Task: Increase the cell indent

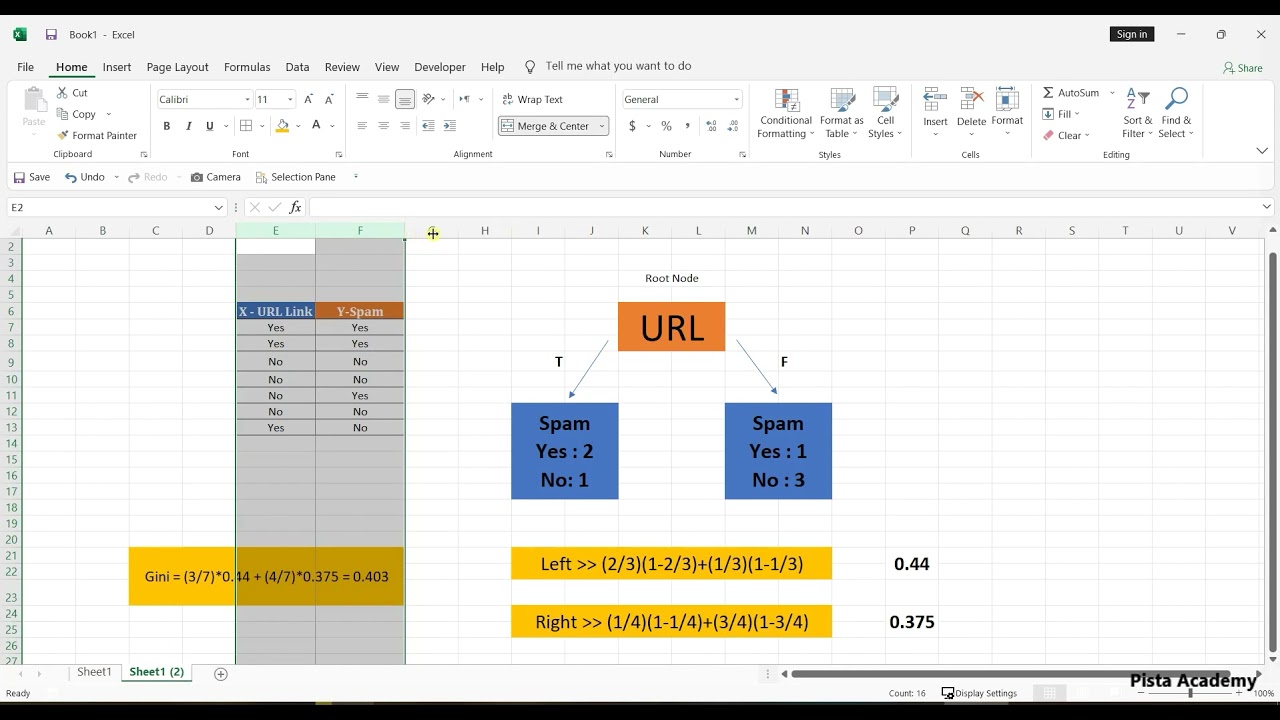Action: [x=450, y=126]
